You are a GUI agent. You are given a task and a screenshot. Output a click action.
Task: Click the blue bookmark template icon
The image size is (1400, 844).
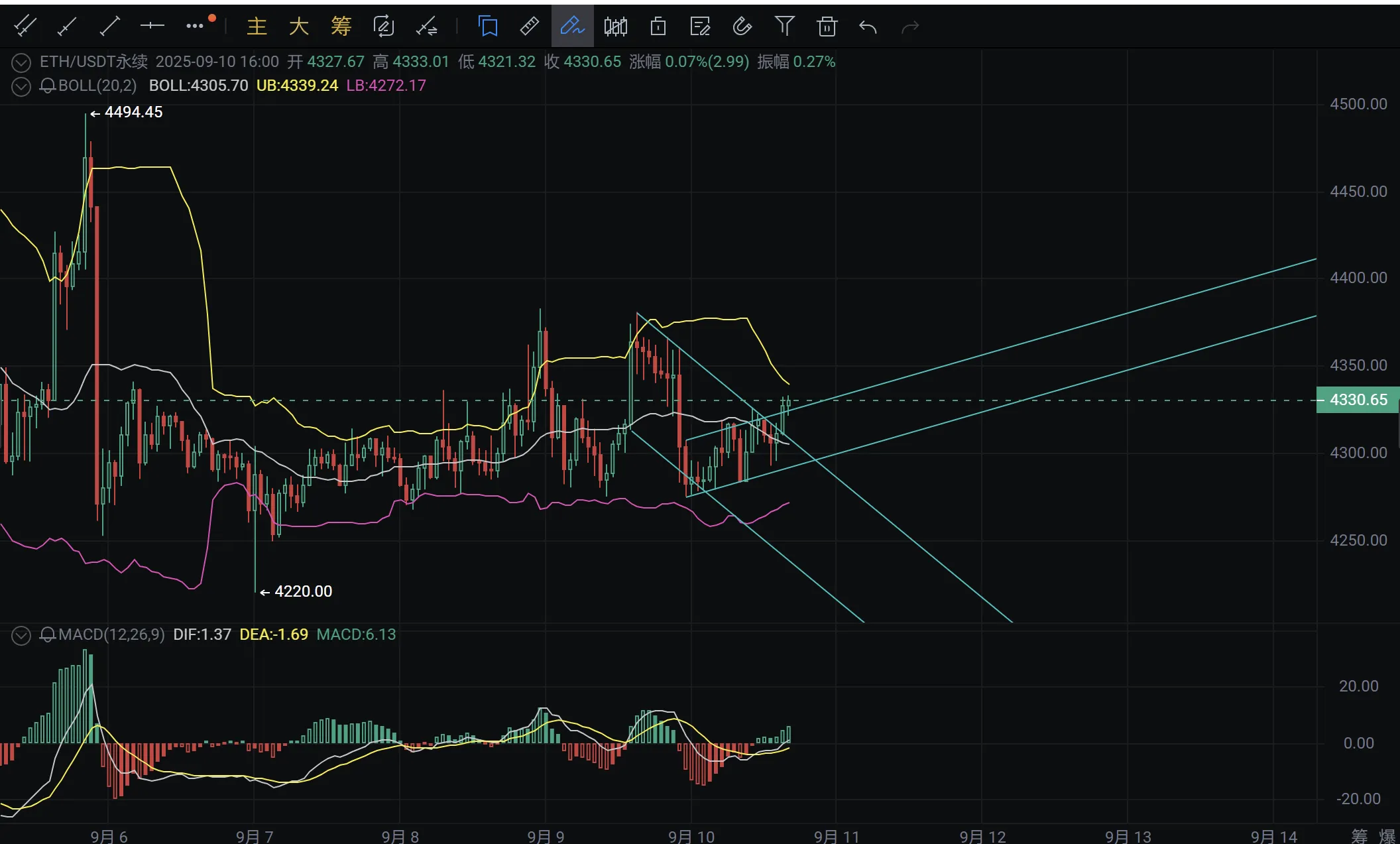click(x=488, y=27)
